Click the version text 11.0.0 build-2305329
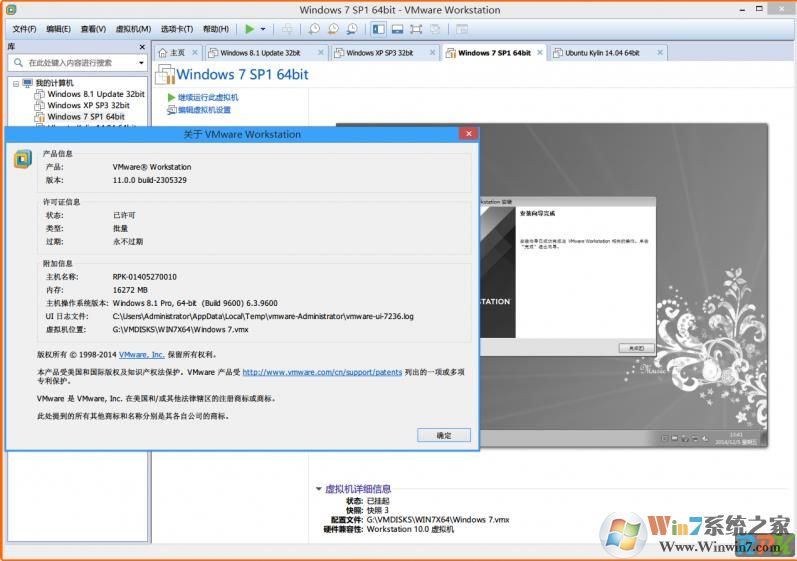 (x=149, y=180)
